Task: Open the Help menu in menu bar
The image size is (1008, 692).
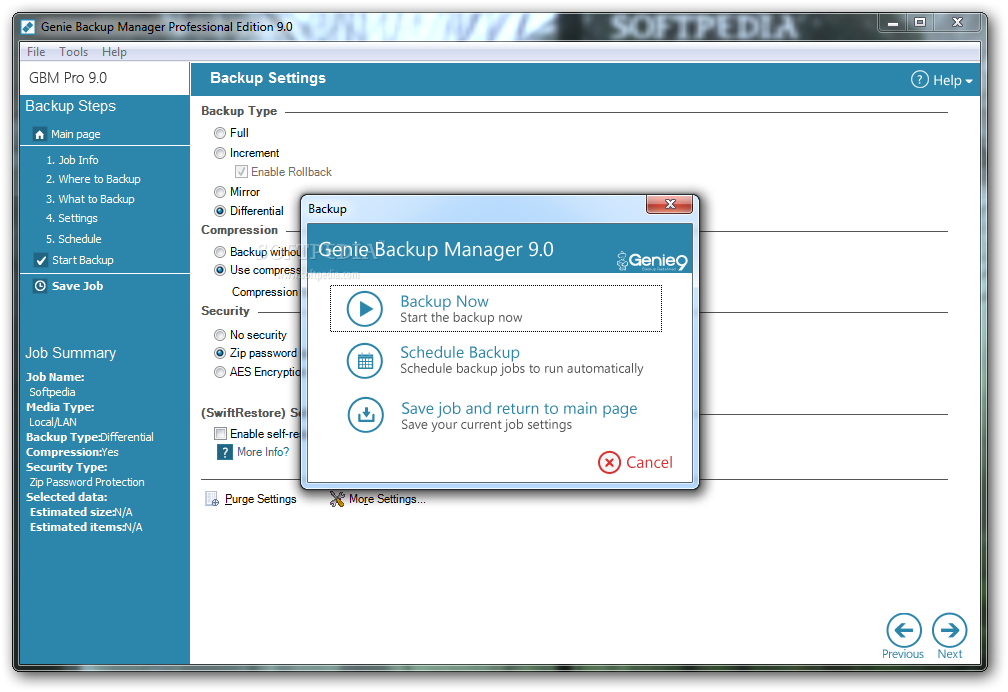Action: point(114,51)
